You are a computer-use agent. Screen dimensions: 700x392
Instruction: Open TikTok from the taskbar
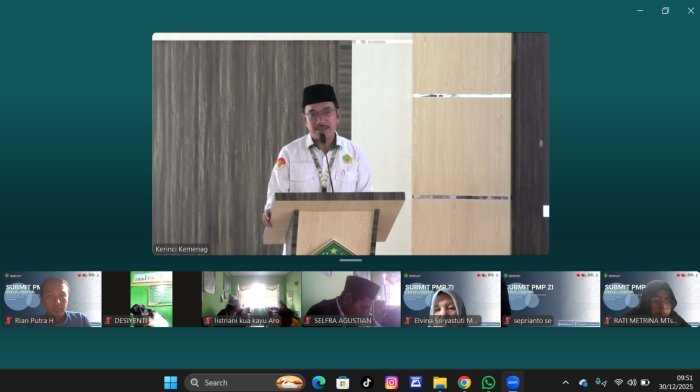[367, 383]
